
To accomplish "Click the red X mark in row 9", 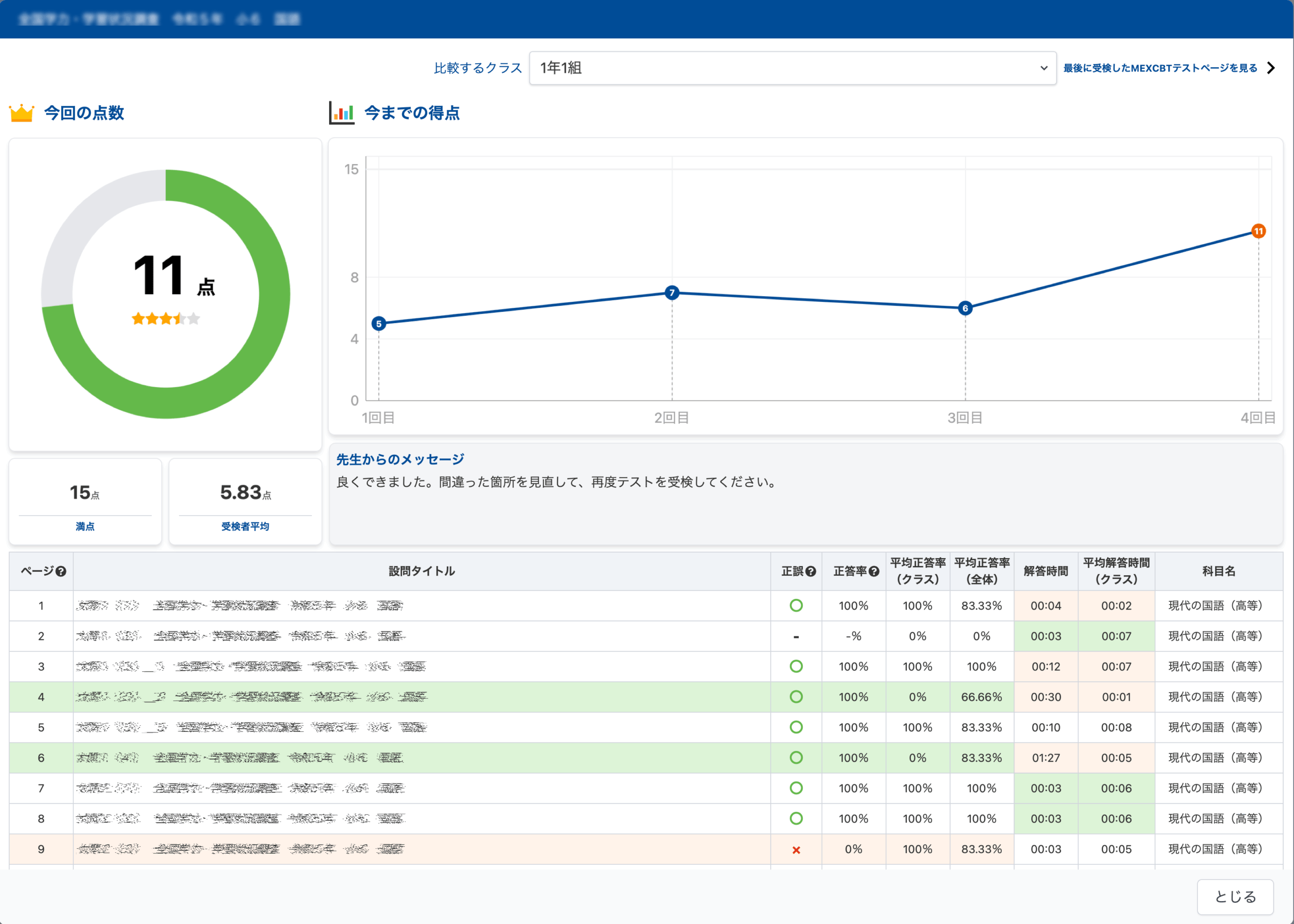I will coord(796,850).
